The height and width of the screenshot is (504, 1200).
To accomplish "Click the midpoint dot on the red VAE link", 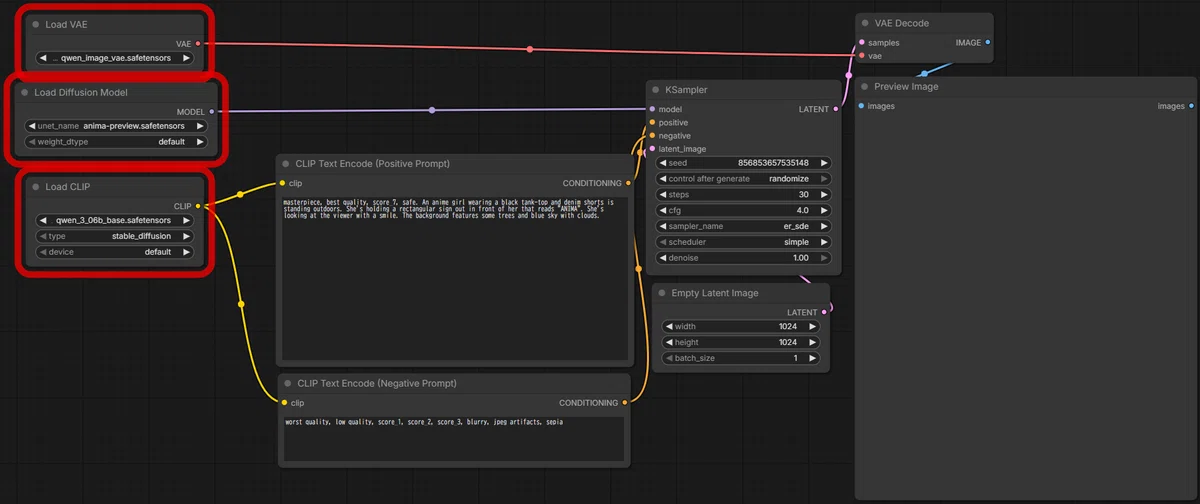I will (x=530, y=49).
